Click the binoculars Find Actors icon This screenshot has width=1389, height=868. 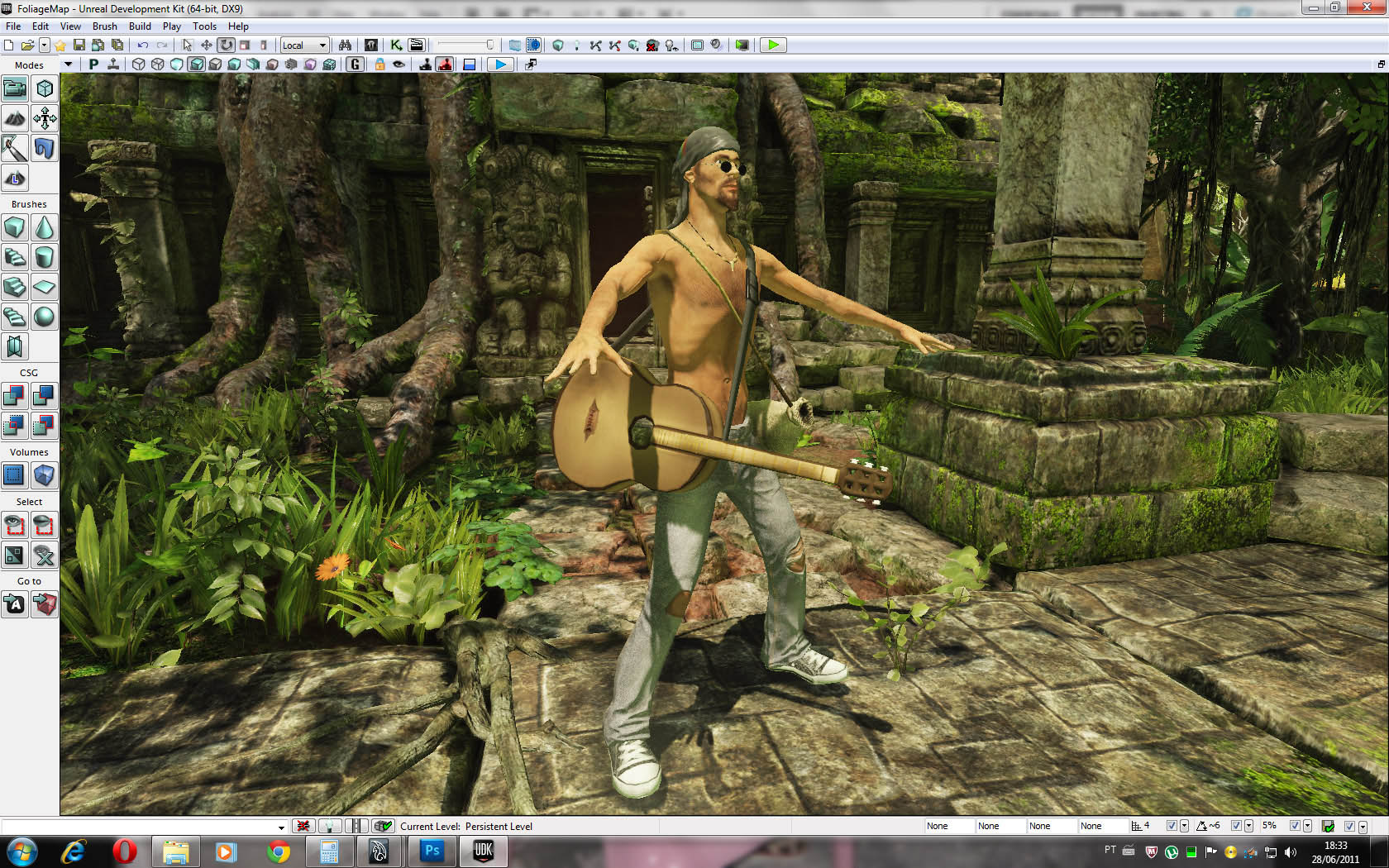345,45
